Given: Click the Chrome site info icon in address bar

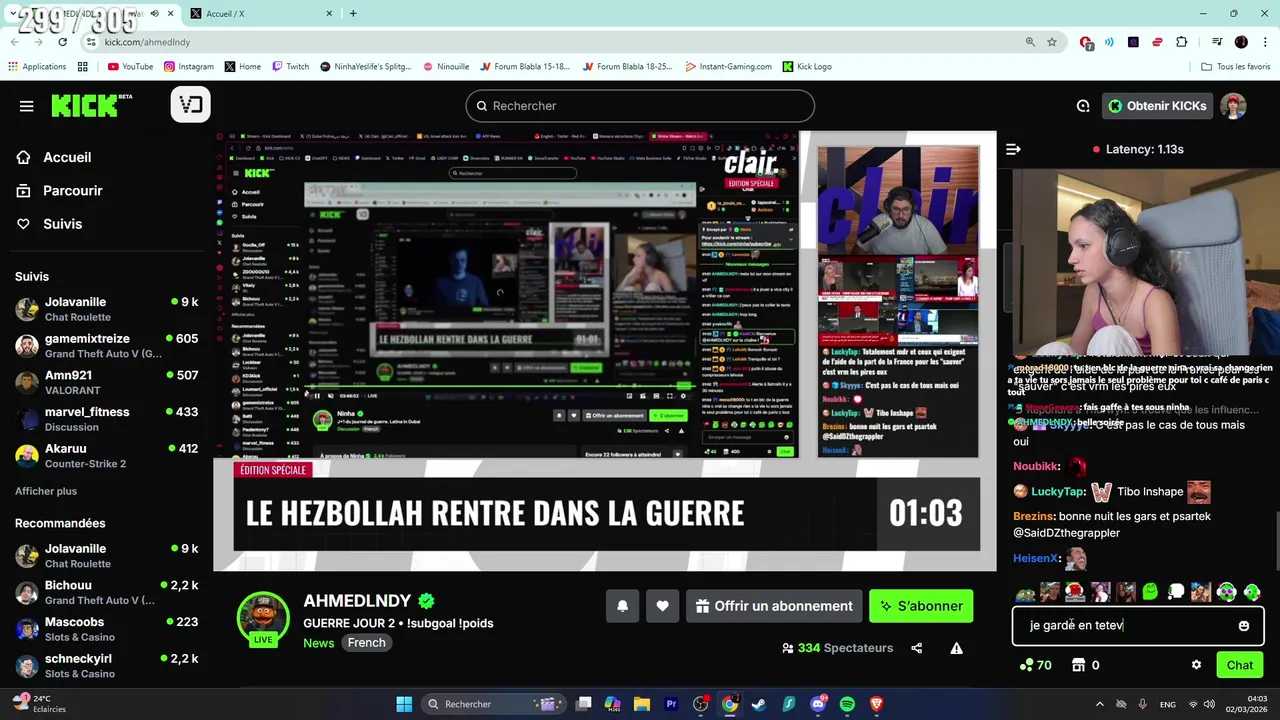Looking at the screenshot, I should [x=91, y=42].
